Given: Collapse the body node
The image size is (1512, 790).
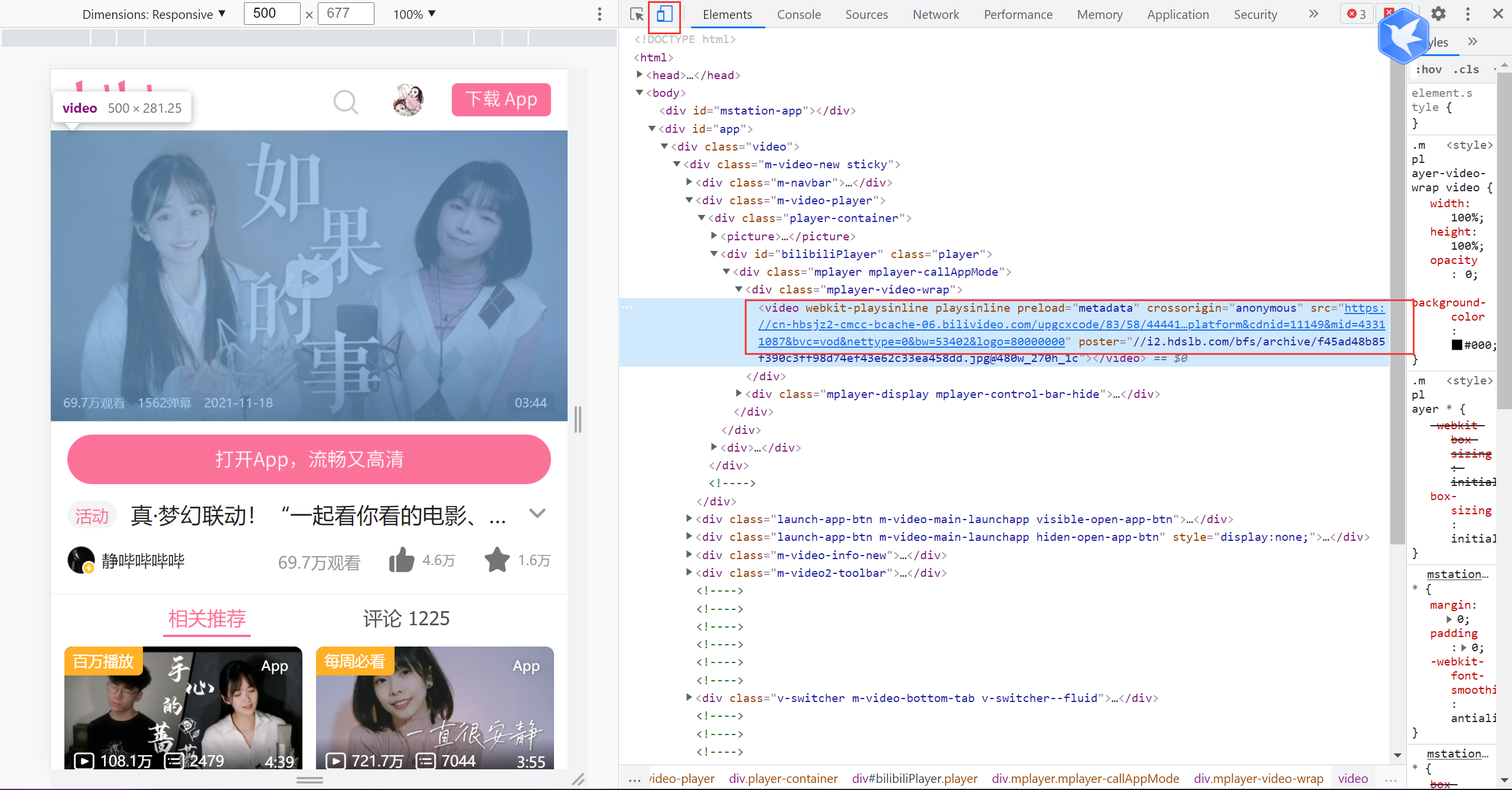Looking at the screenshot, I should [639, 93].
